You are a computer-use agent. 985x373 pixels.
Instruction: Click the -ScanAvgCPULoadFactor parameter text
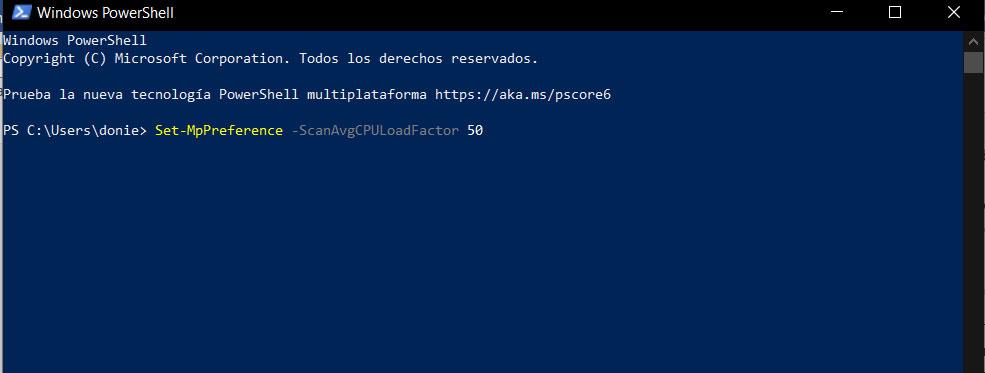click(x=375, y=131)
